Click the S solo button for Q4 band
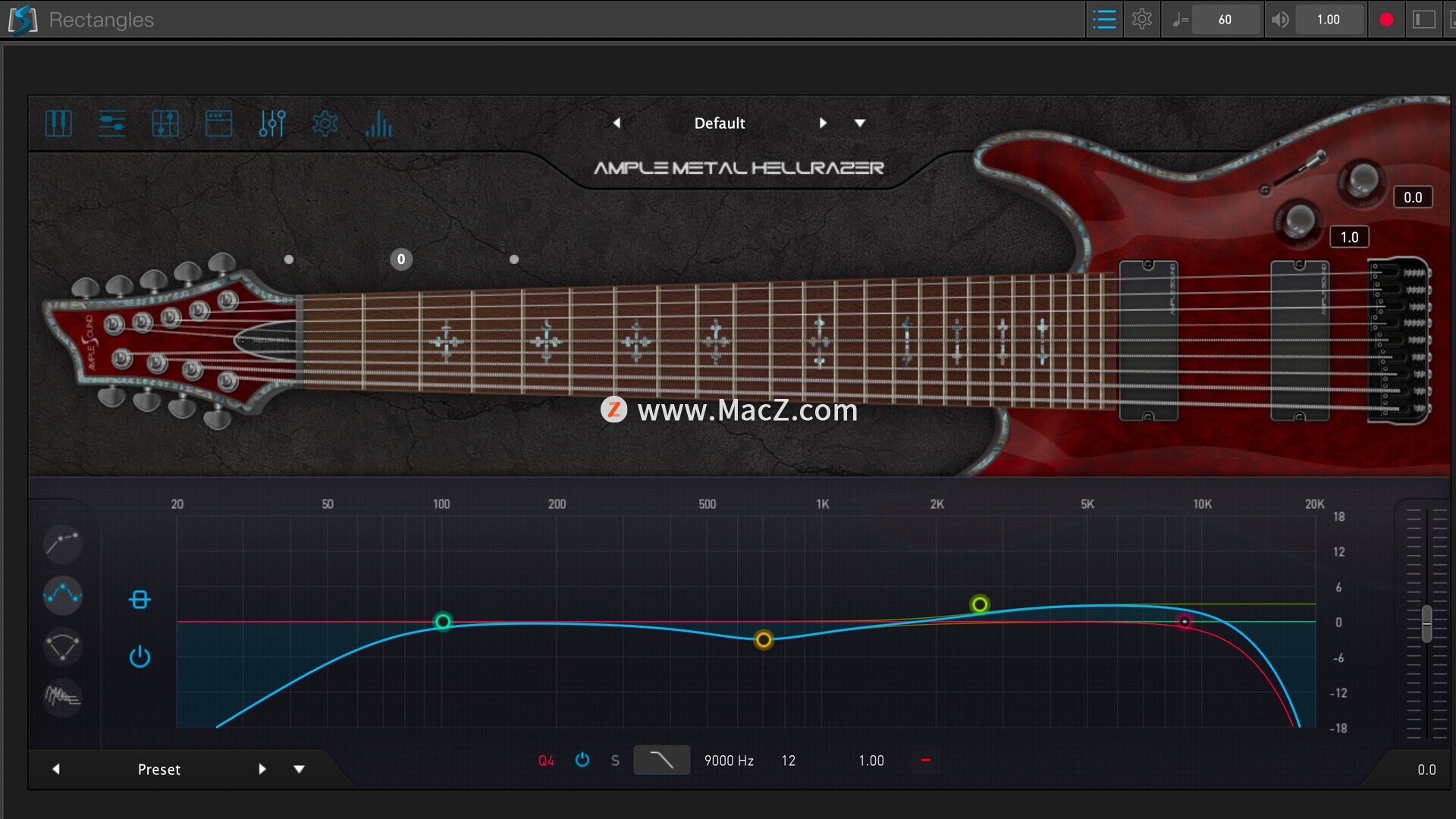 pos(615,761)
